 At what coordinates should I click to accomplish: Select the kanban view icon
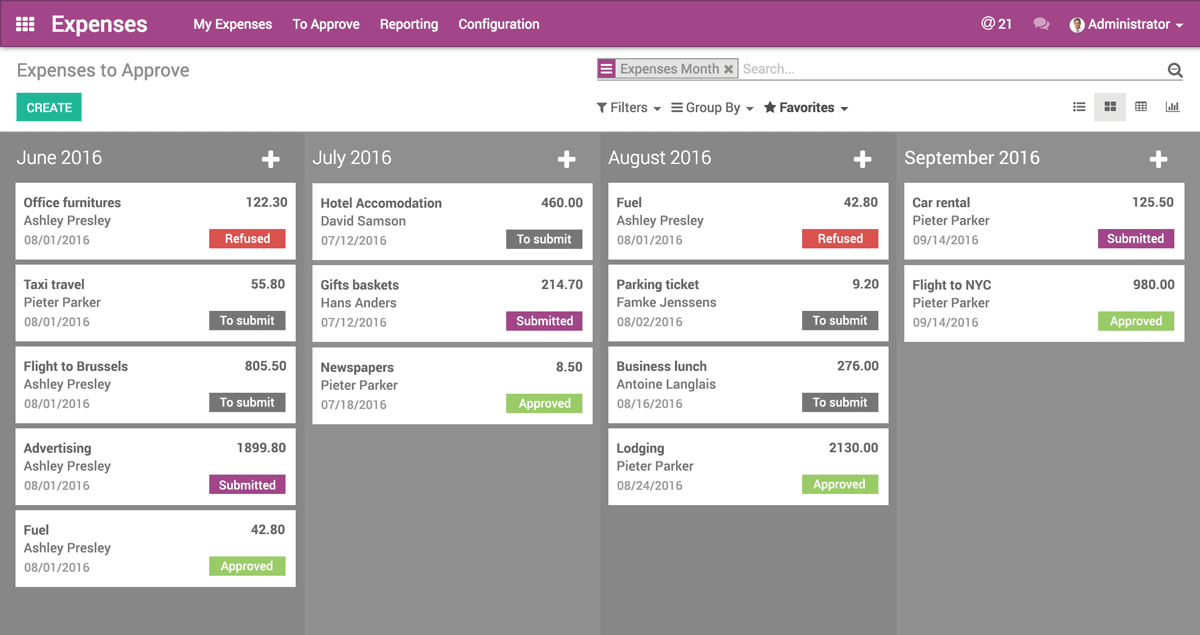1110,107
